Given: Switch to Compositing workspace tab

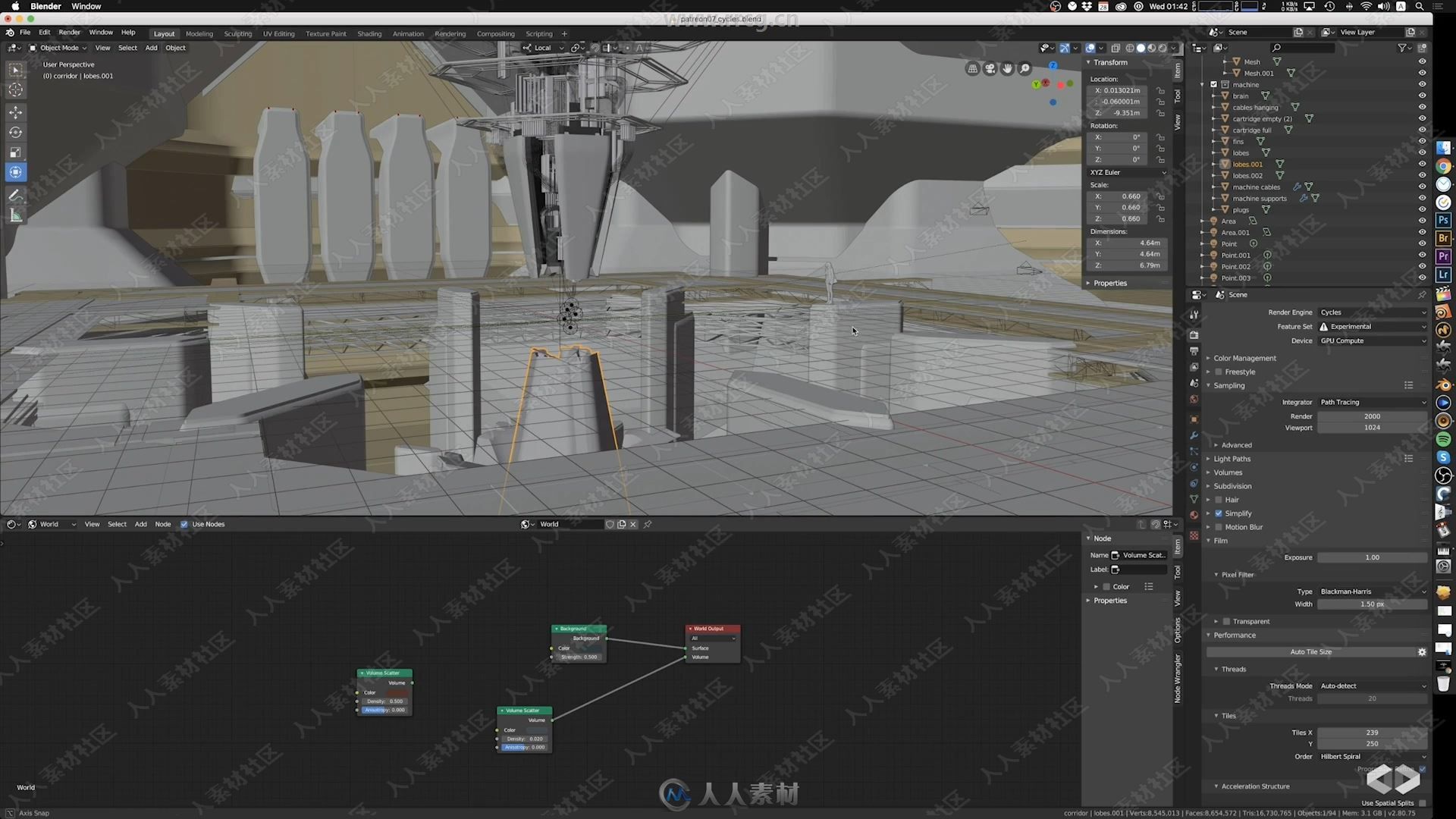Looking at the screenshot, I should click(x=495, y=34).
